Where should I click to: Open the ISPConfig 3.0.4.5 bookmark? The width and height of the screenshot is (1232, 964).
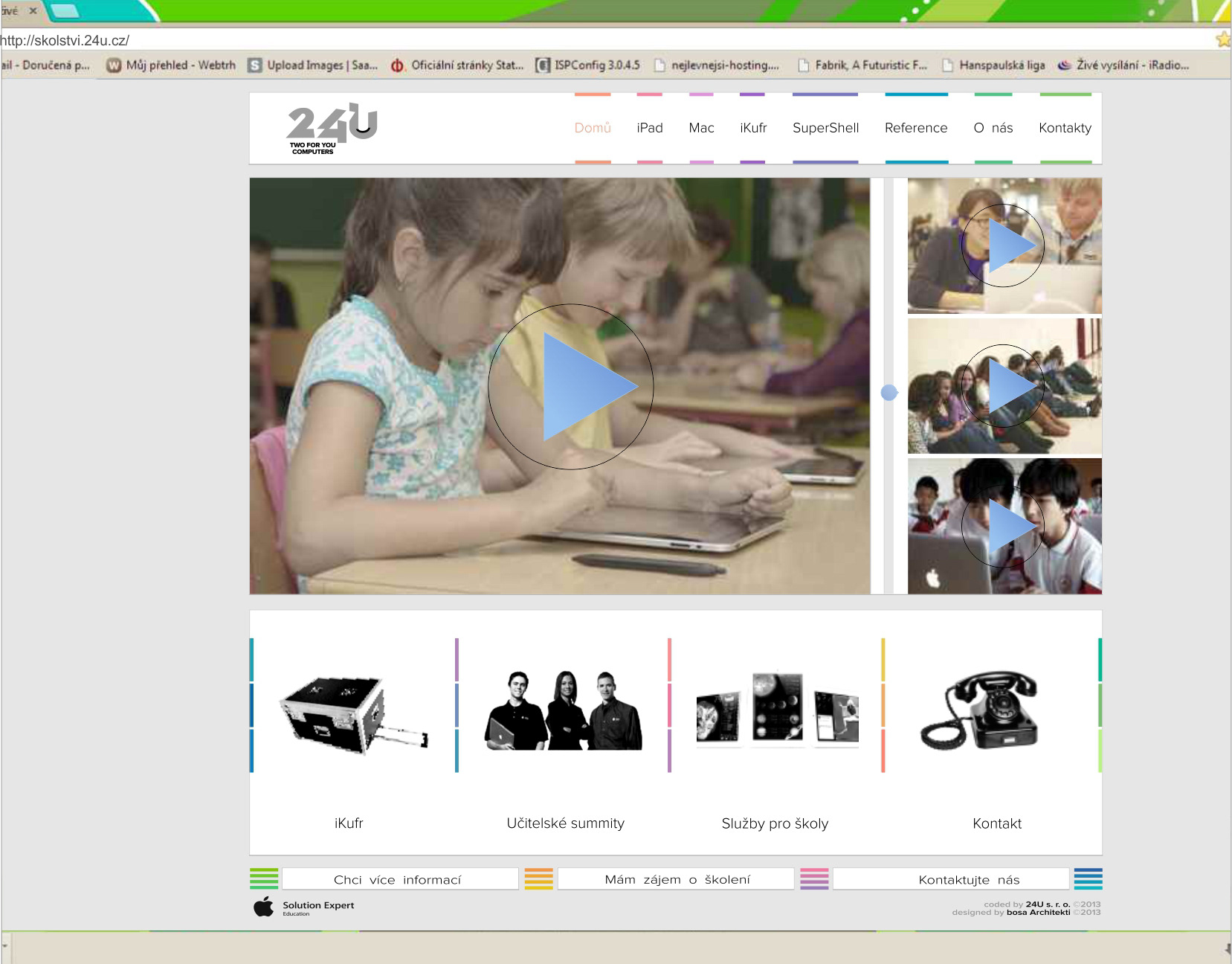coord(587,65)
